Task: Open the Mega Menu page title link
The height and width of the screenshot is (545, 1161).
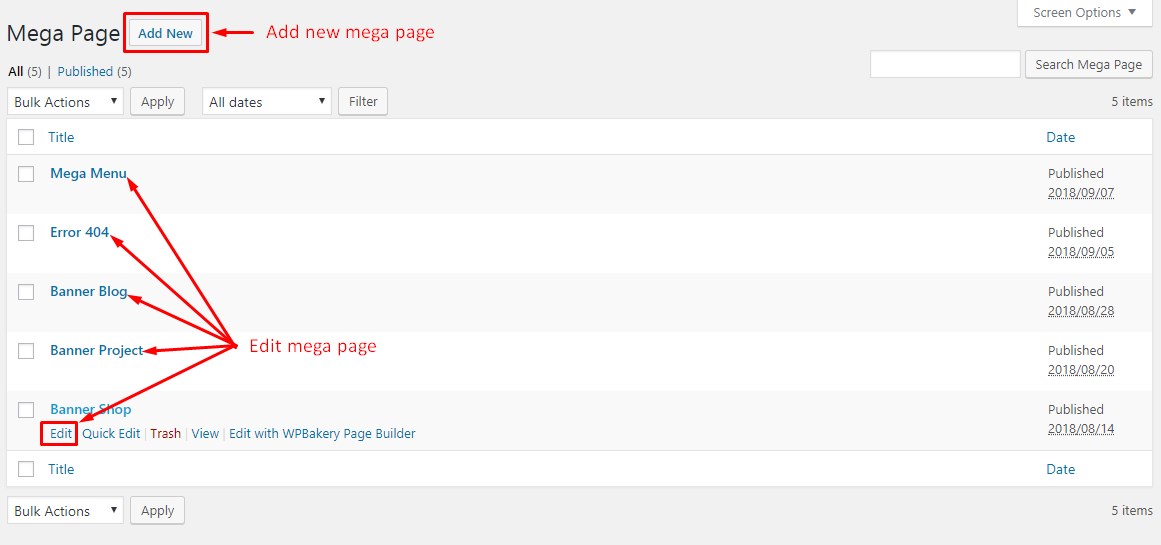Action: click(x=88, y=174)
